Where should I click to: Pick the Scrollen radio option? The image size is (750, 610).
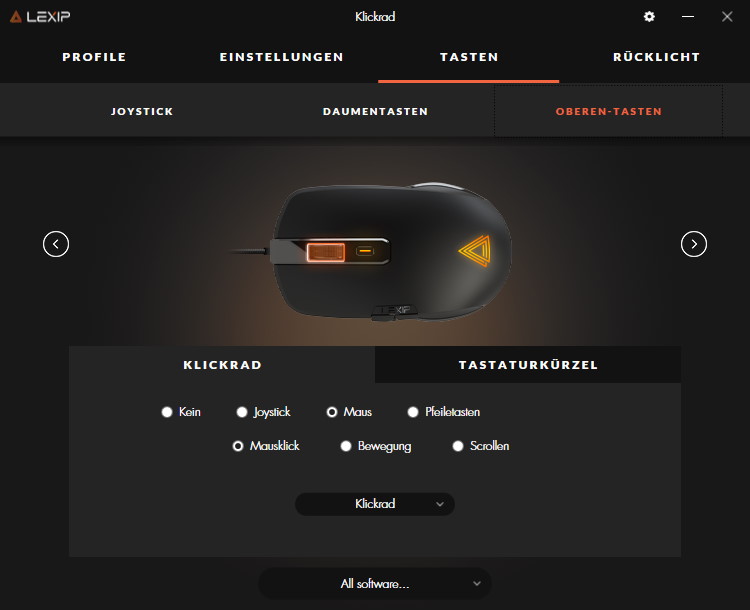(x=481, y=446)
